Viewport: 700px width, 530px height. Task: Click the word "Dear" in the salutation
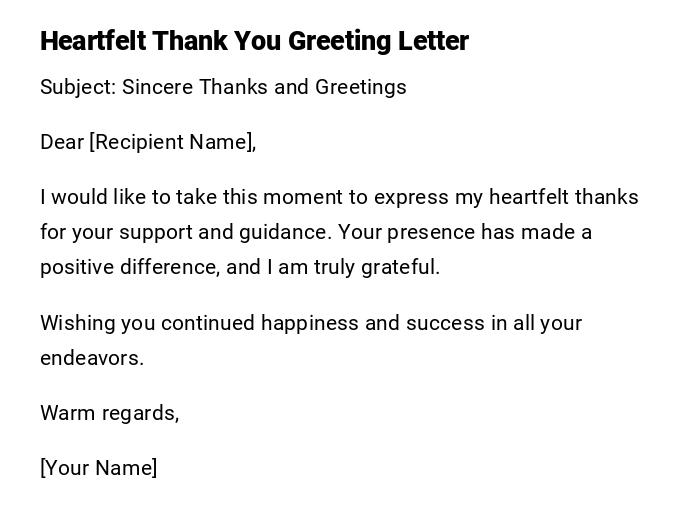[x=61, y=142]
